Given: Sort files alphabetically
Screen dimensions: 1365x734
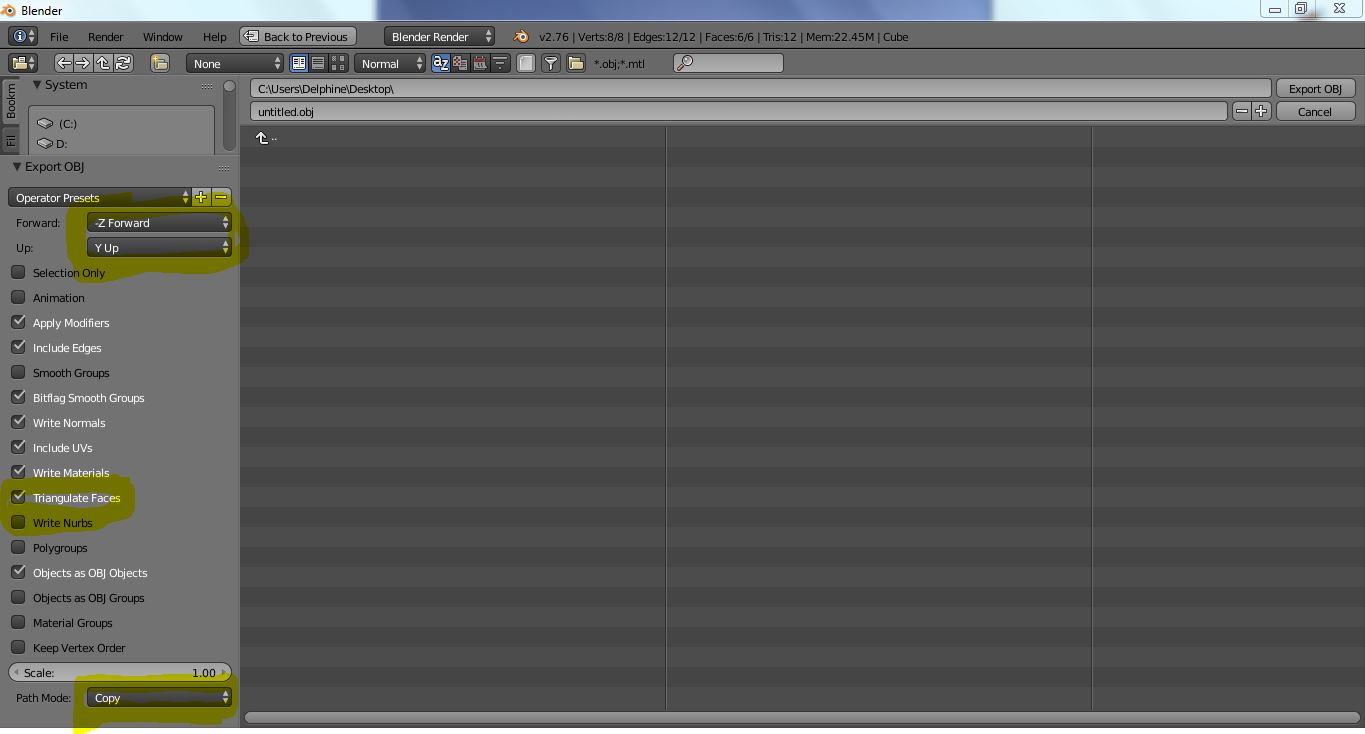Looking at the screenshot, I should (440, 63).
